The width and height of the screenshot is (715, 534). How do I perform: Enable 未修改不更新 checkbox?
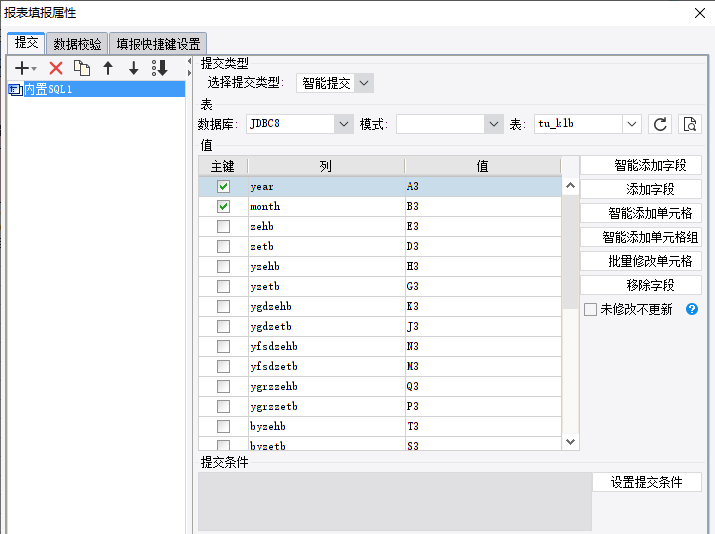[x=591, y=310]
